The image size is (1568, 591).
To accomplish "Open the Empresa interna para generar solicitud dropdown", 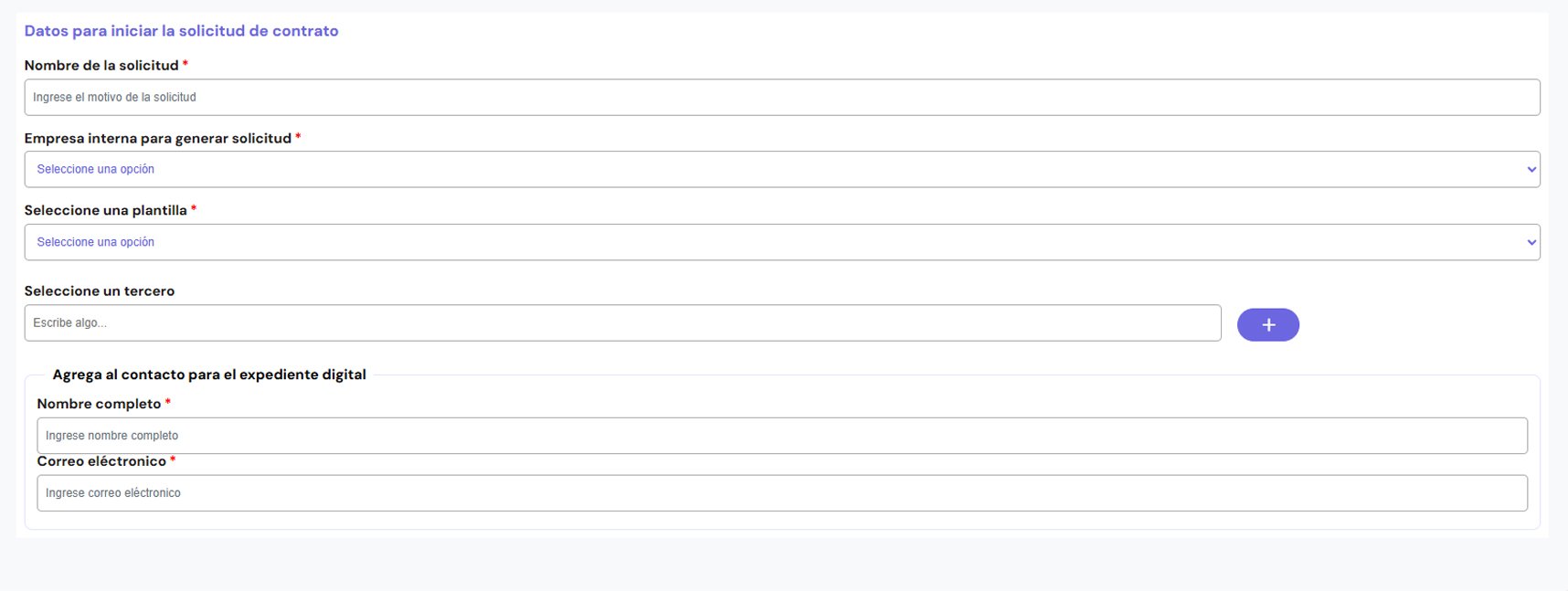I will click(781, 170).
